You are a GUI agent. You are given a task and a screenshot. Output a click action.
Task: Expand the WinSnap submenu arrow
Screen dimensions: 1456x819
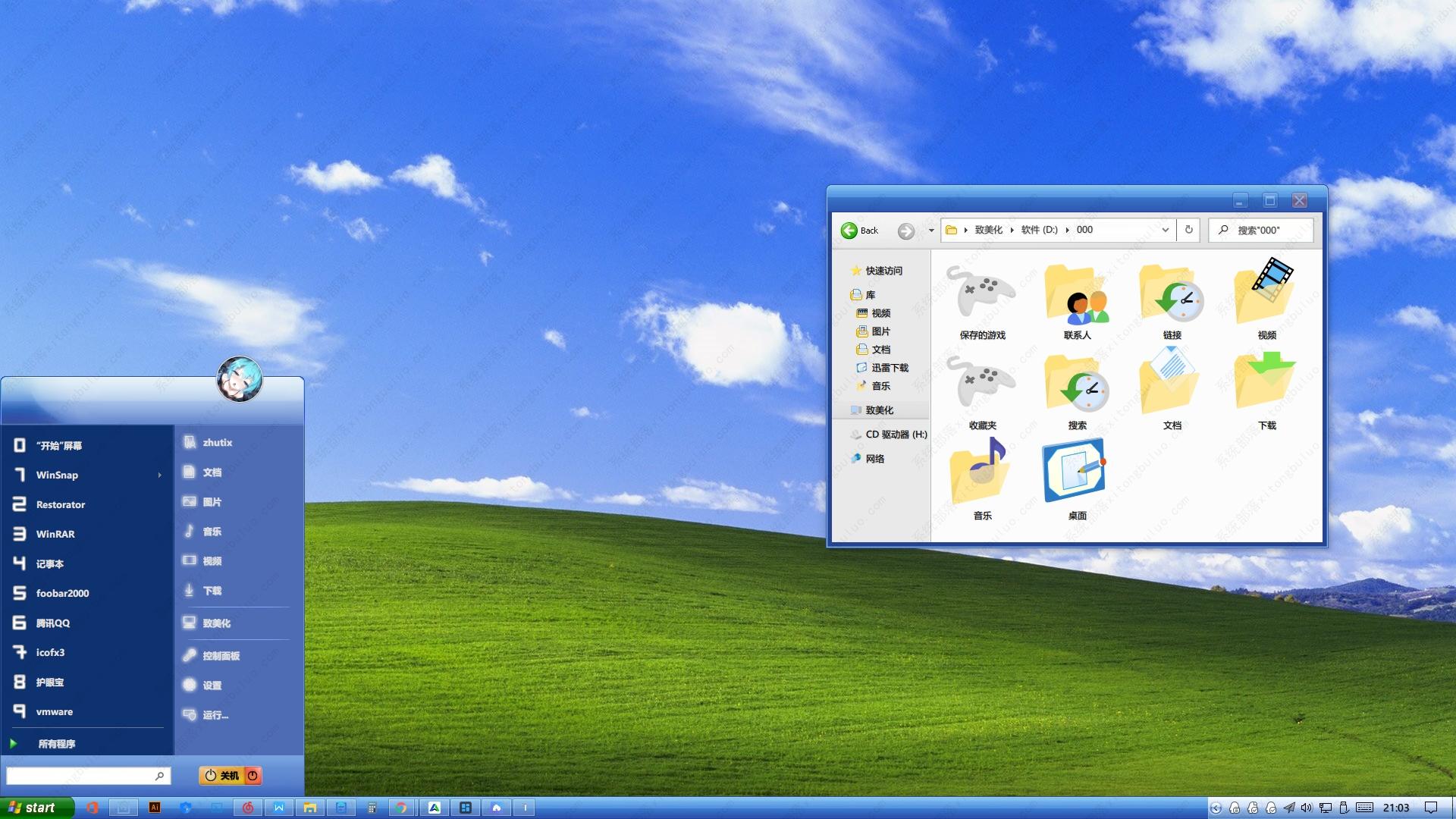point(159,475)
